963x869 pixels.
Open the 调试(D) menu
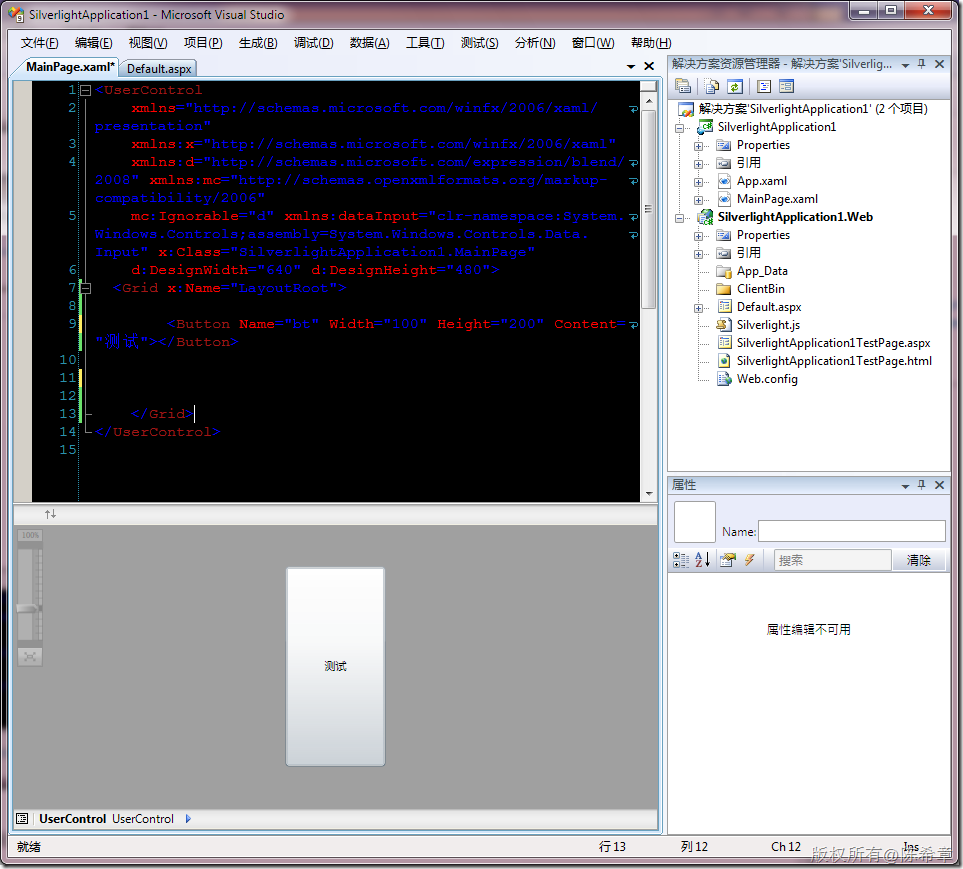pyautogui.click(x=313, y=42)
